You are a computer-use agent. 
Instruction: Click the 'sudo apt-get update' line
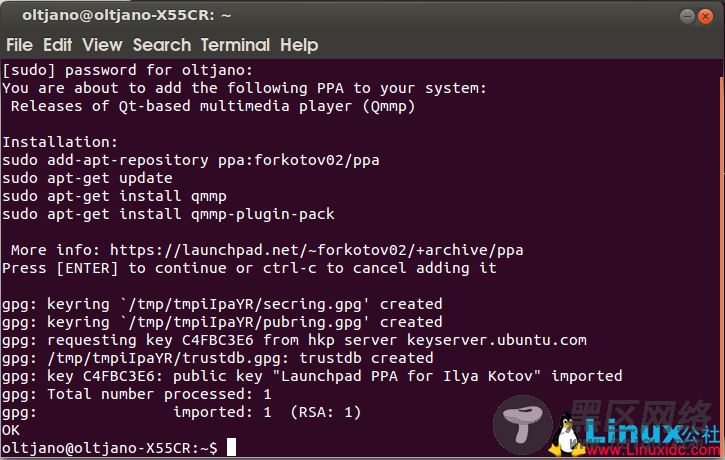click(x=87, y=178)
